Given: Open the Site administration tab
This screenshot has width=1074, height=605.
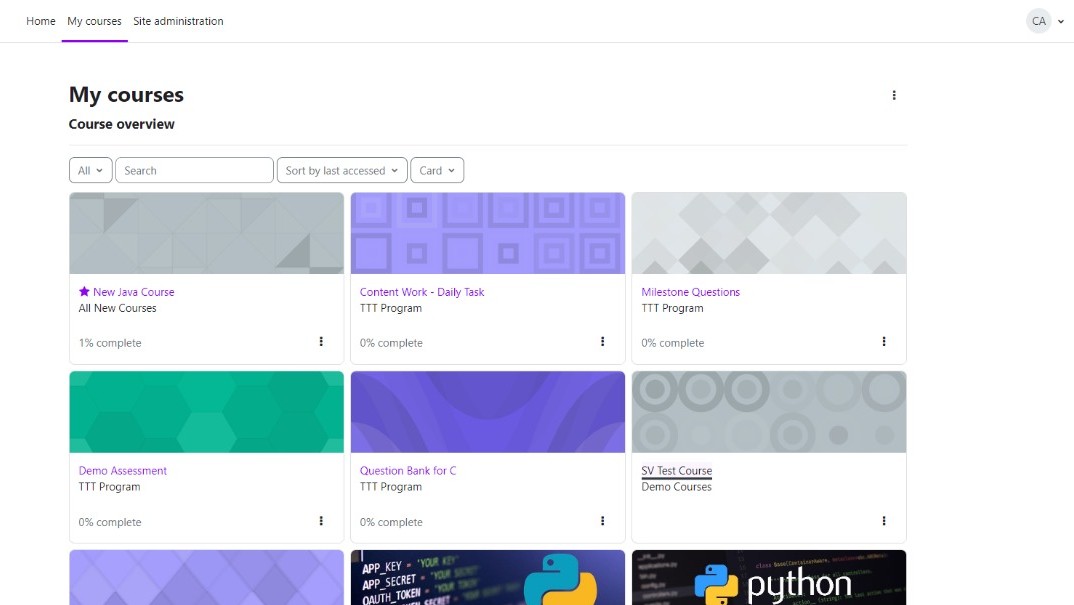Looking at the screenshot, I should click(178, 21).
